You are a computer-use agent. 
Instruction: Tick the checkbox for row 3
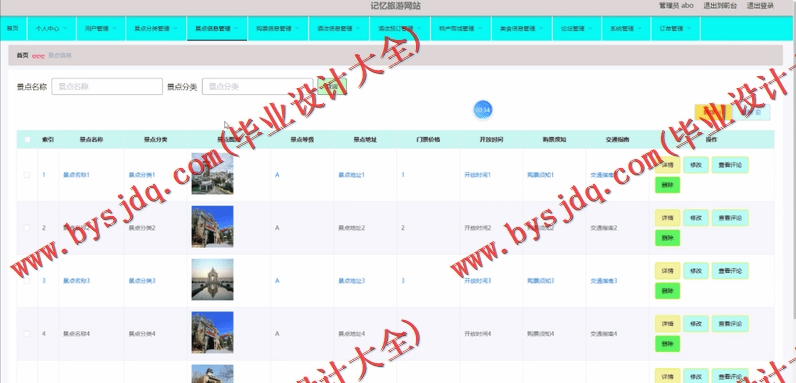27,281
